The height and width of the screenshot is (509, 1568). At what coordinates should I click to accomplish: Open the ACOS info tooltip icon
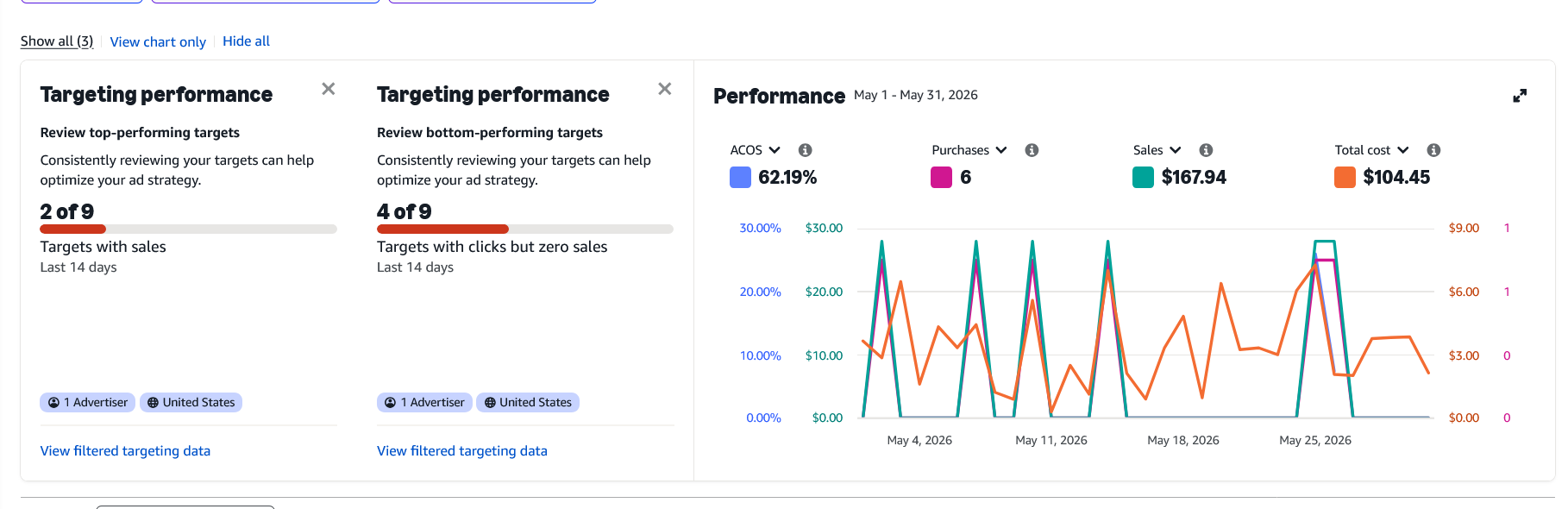(806, 150)
